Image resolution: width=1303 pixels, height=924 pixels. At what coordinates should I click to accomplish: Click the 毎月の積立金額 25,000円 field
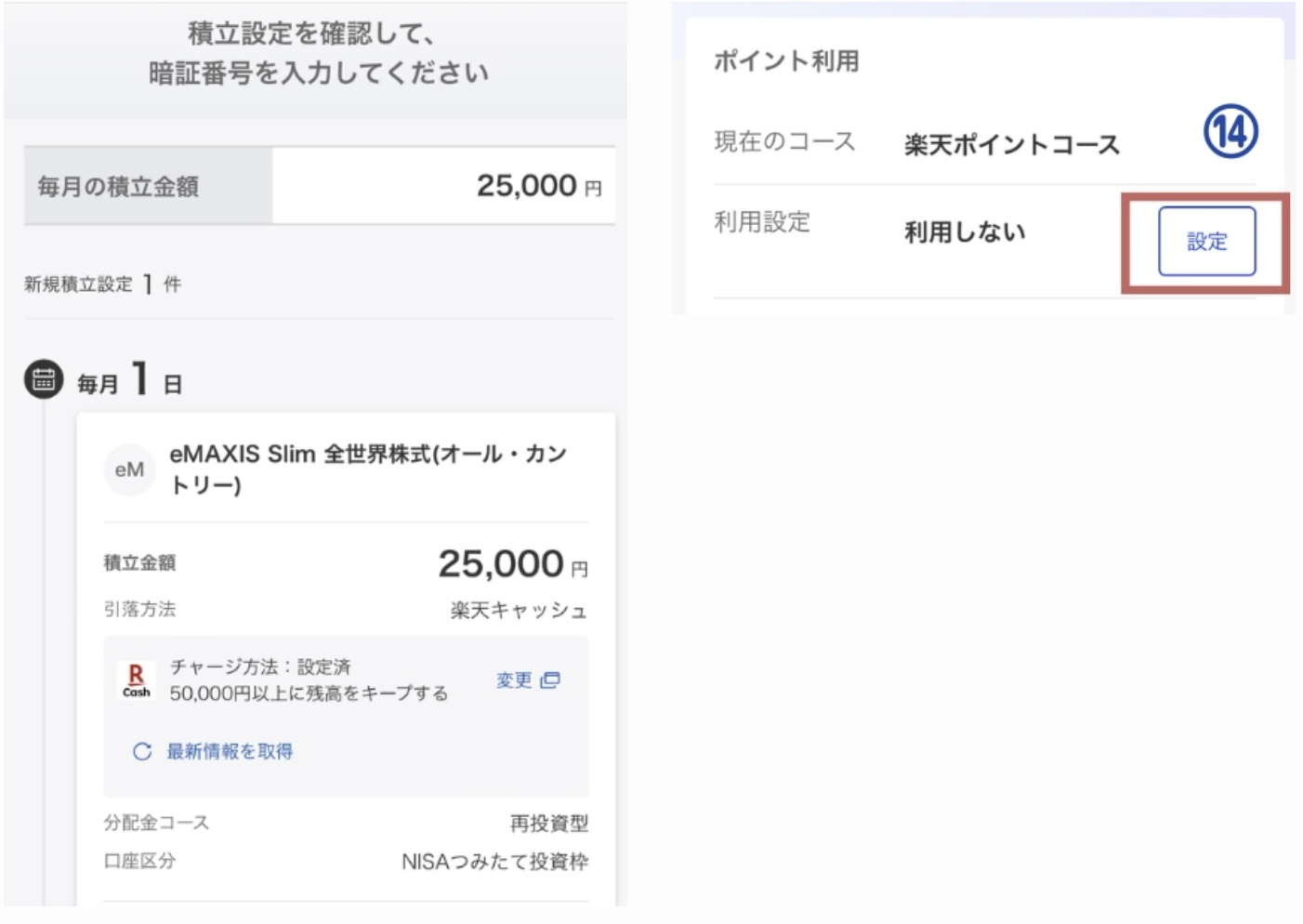[x=443, y=186]
